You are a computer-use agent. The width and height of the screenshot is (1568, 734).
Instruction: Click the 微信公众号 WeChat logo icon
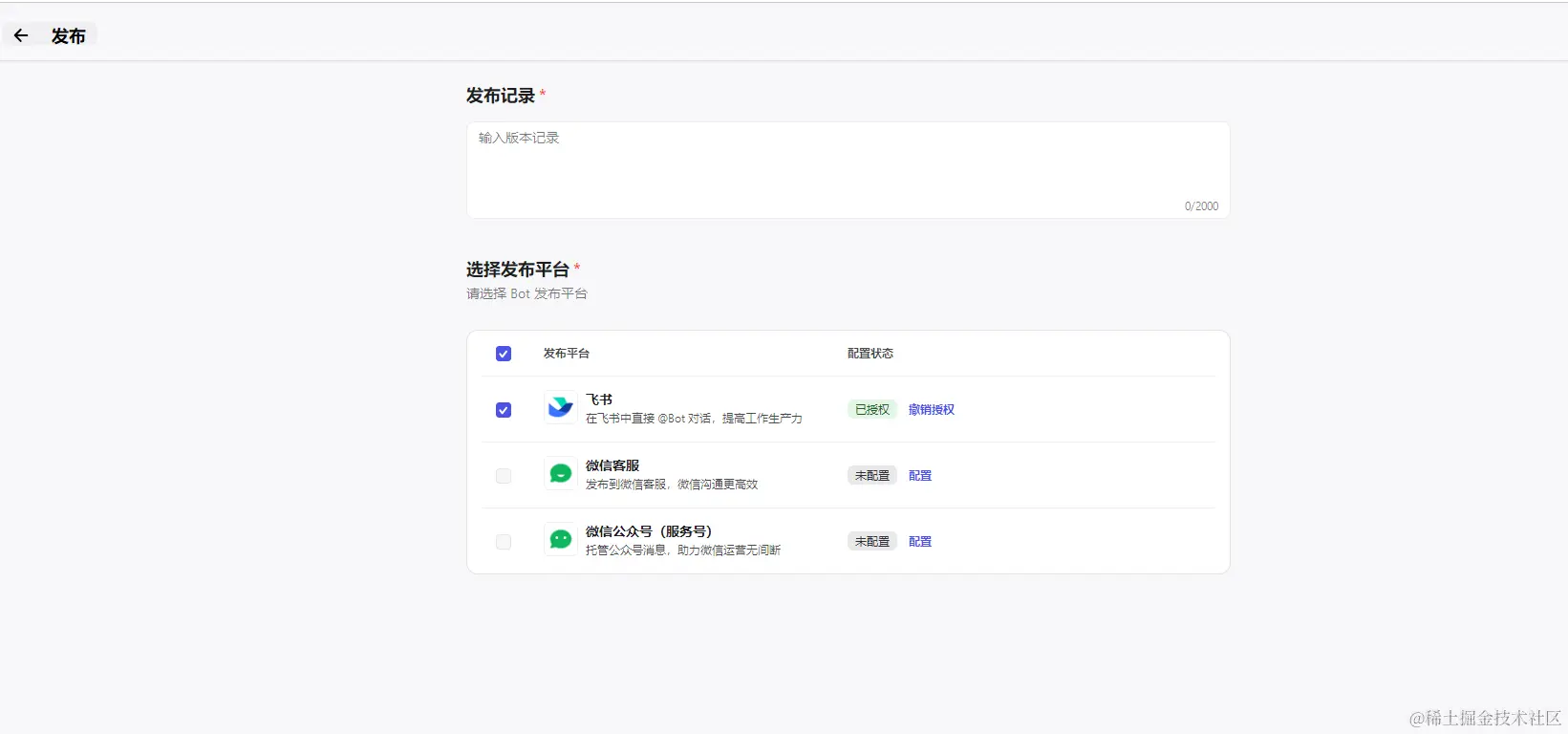coord(560,540)
